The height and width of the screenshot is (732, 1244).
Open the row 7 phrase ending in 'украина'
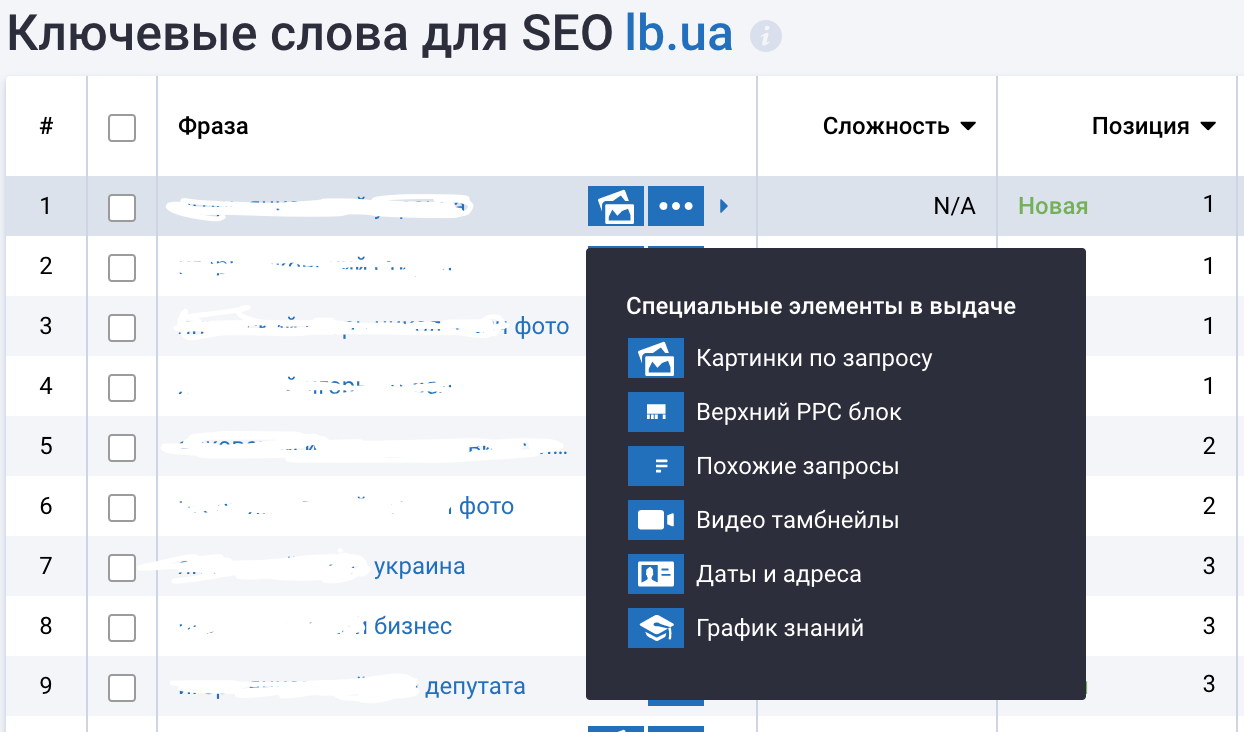[321, 566]
